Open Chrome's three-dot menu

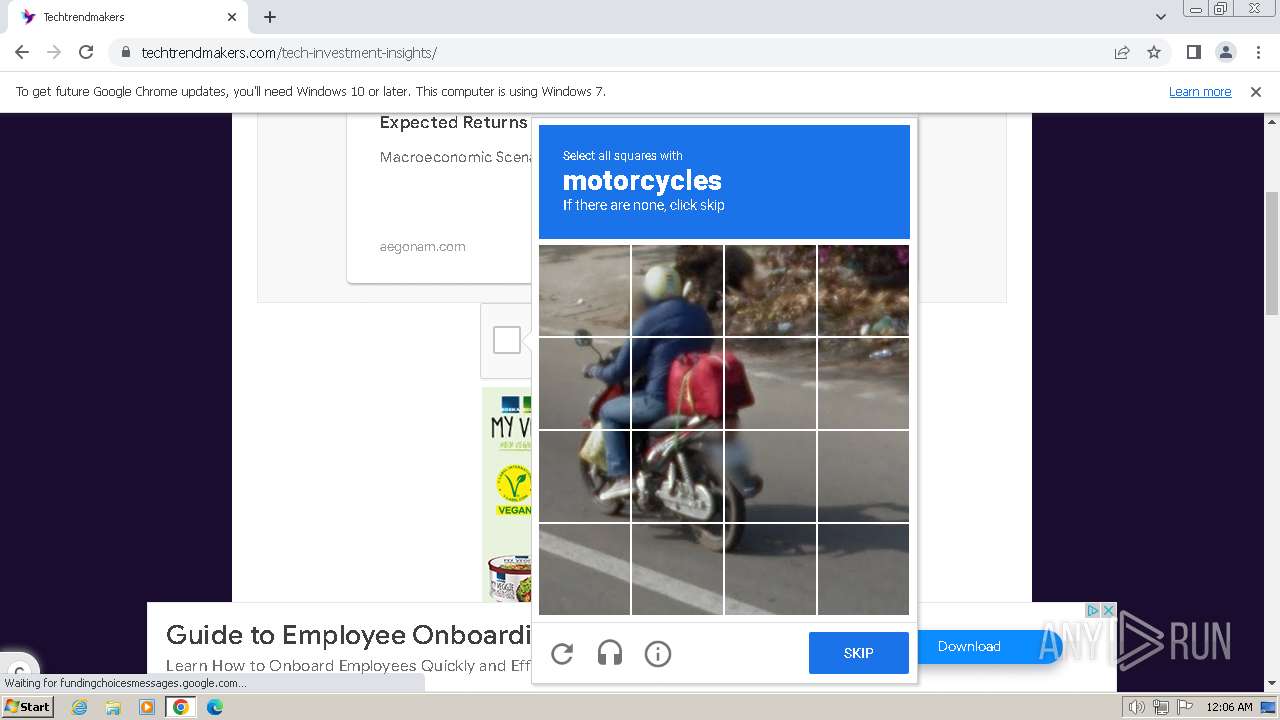tap(1258, 52)
